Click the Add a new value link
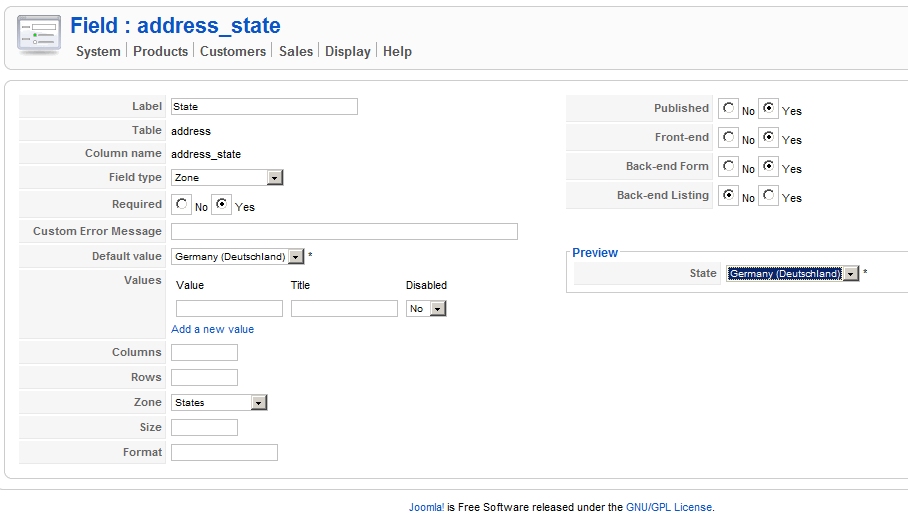 [213, 329]
